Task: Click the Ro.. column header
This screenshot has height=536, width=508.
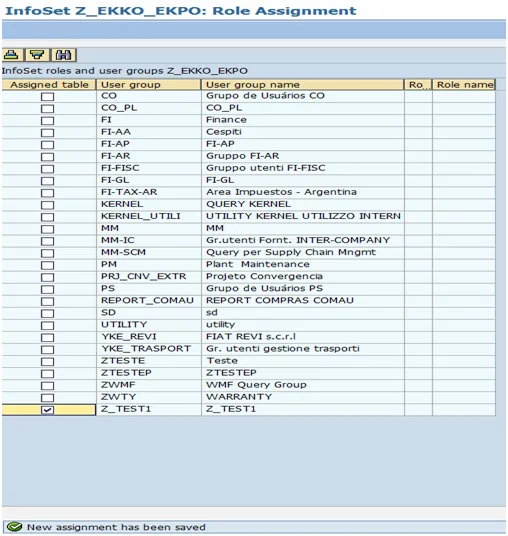Action: coord(418,85)
